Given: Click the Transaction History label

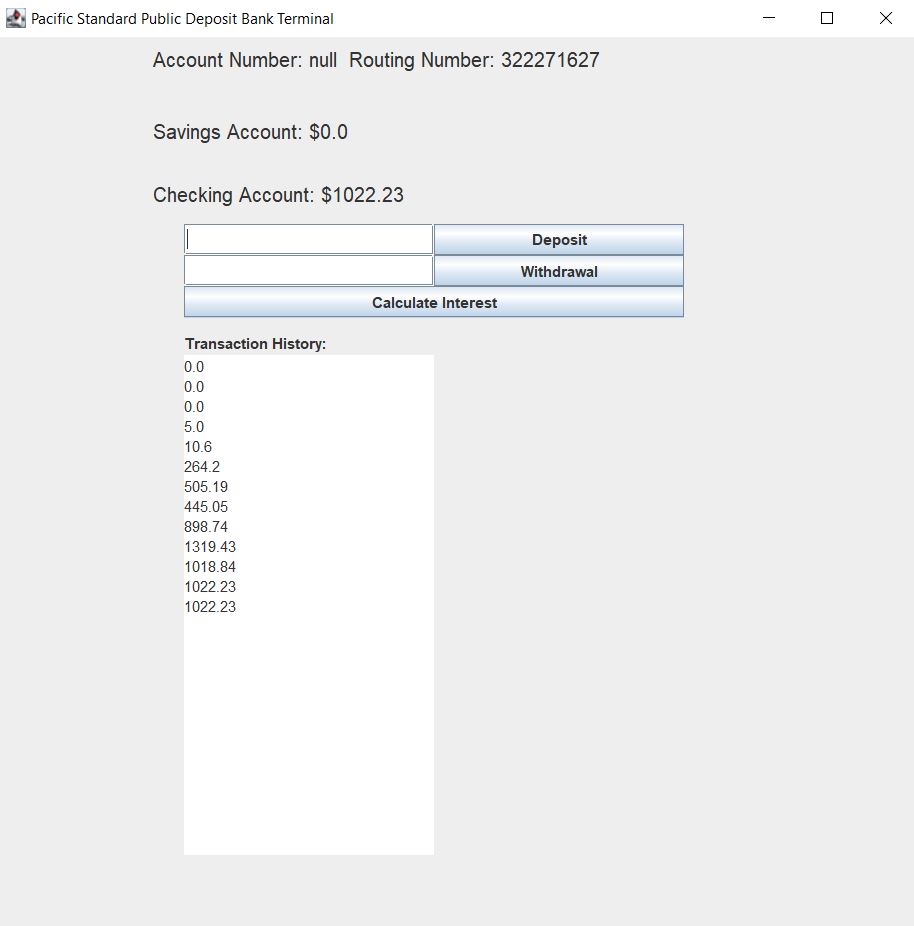Looking at the screenshot, I should point(255,344).
